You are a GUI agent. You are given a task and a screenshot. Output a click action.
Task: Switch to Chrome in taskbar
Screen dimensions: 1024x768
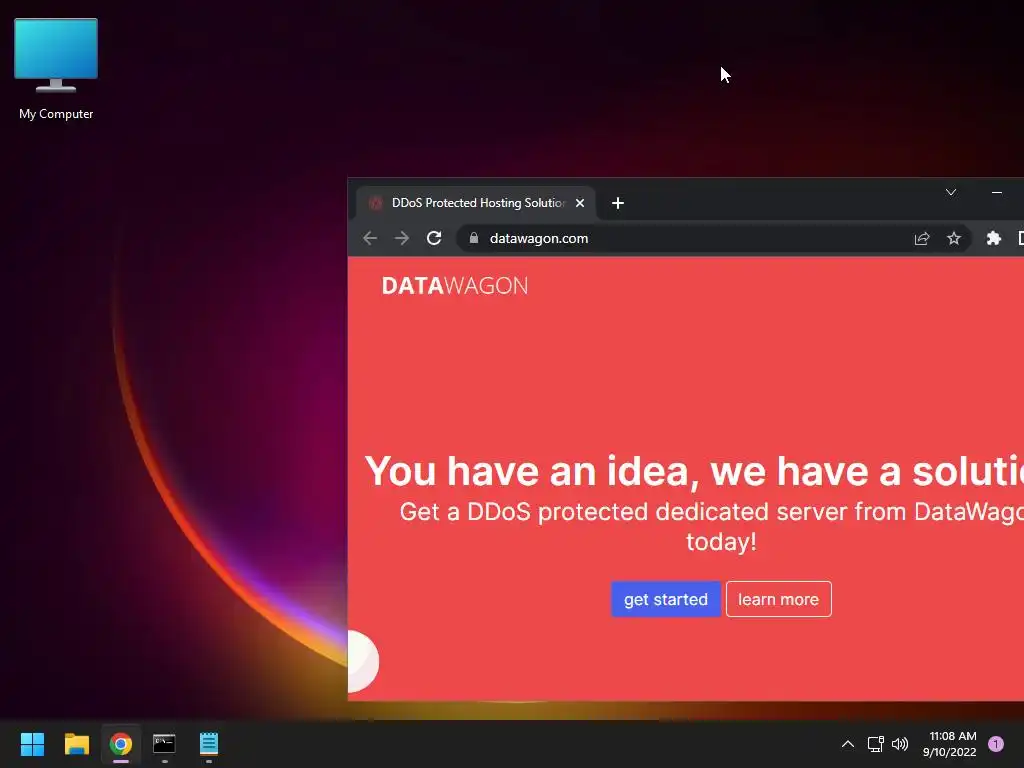(121, 744)
